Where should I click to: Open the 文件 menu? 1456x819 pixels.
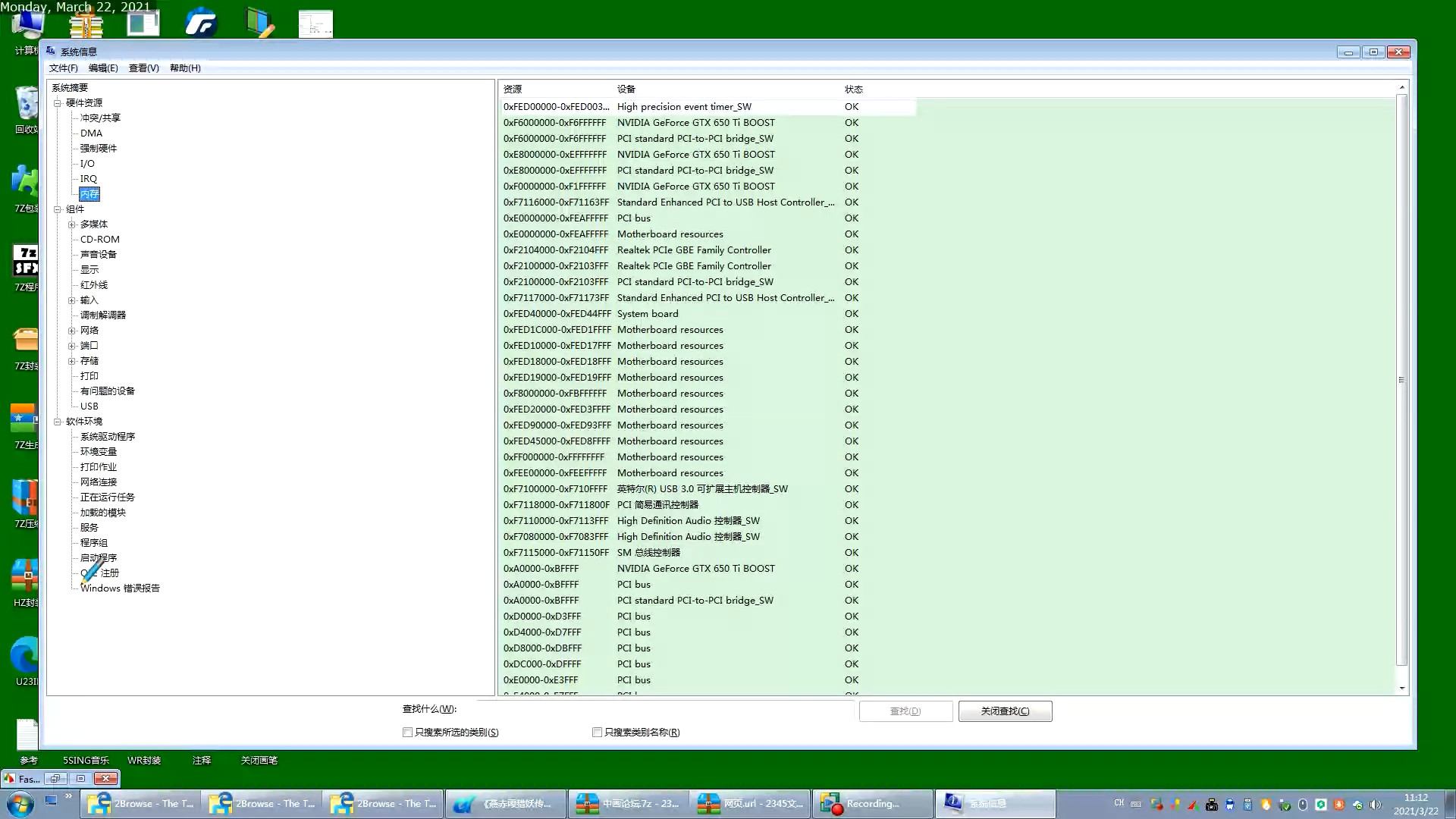62,68
